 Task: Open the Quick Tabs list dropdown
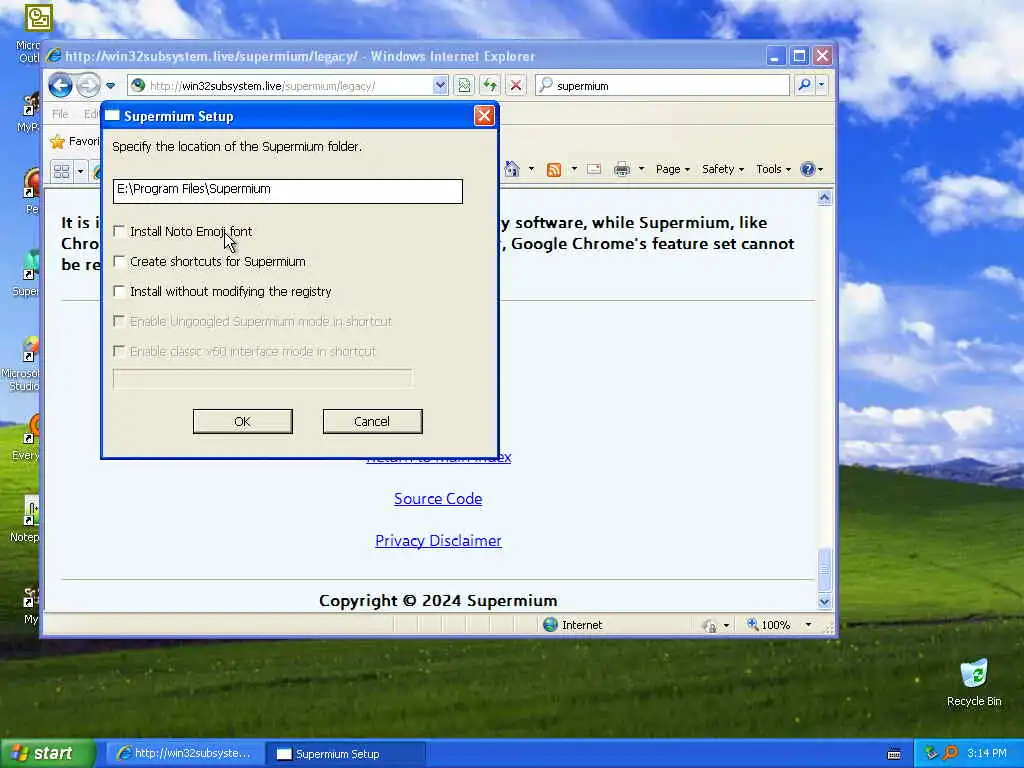80,172
